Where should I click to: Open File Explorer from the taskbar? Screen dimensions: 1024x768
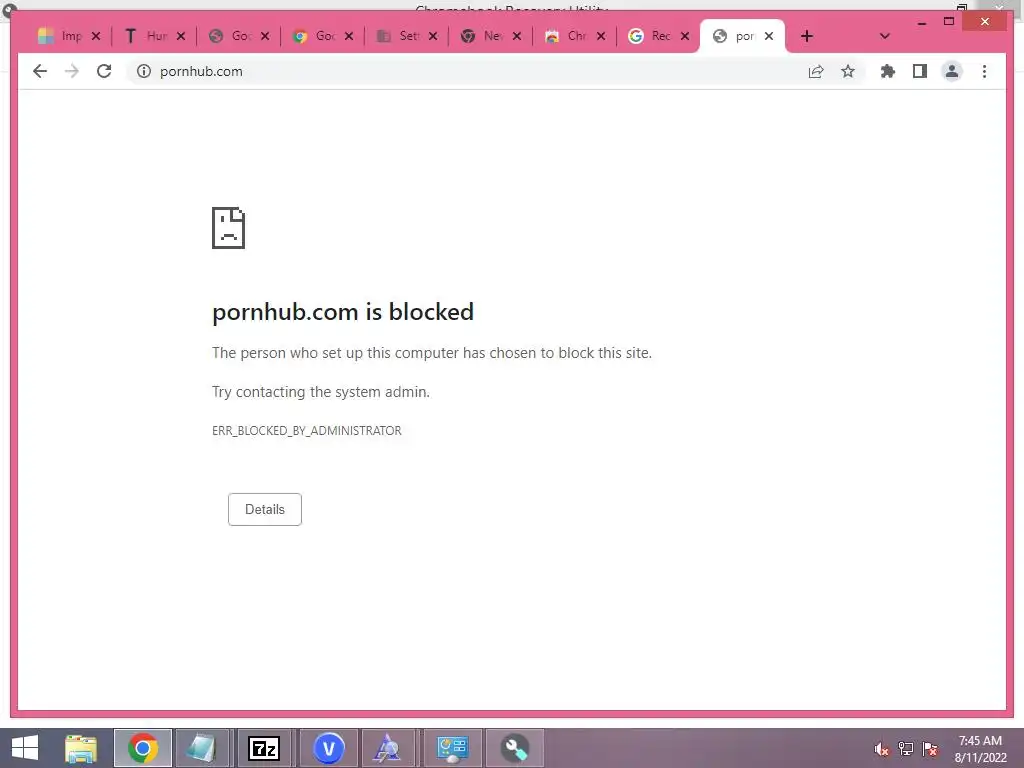pos(81,748)
